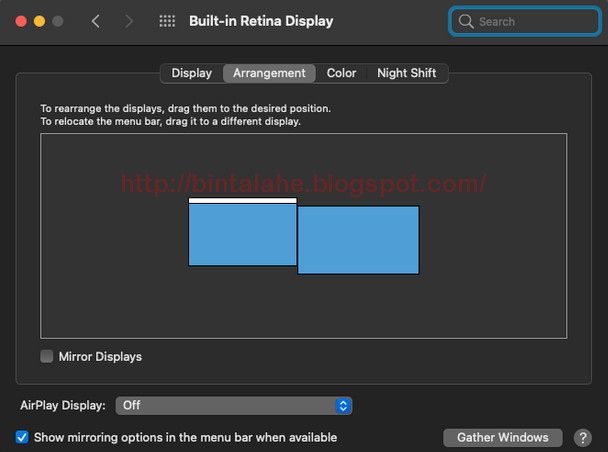Go back with the left chevron
This screenshot has width=608, height=452.
[96, 21]
